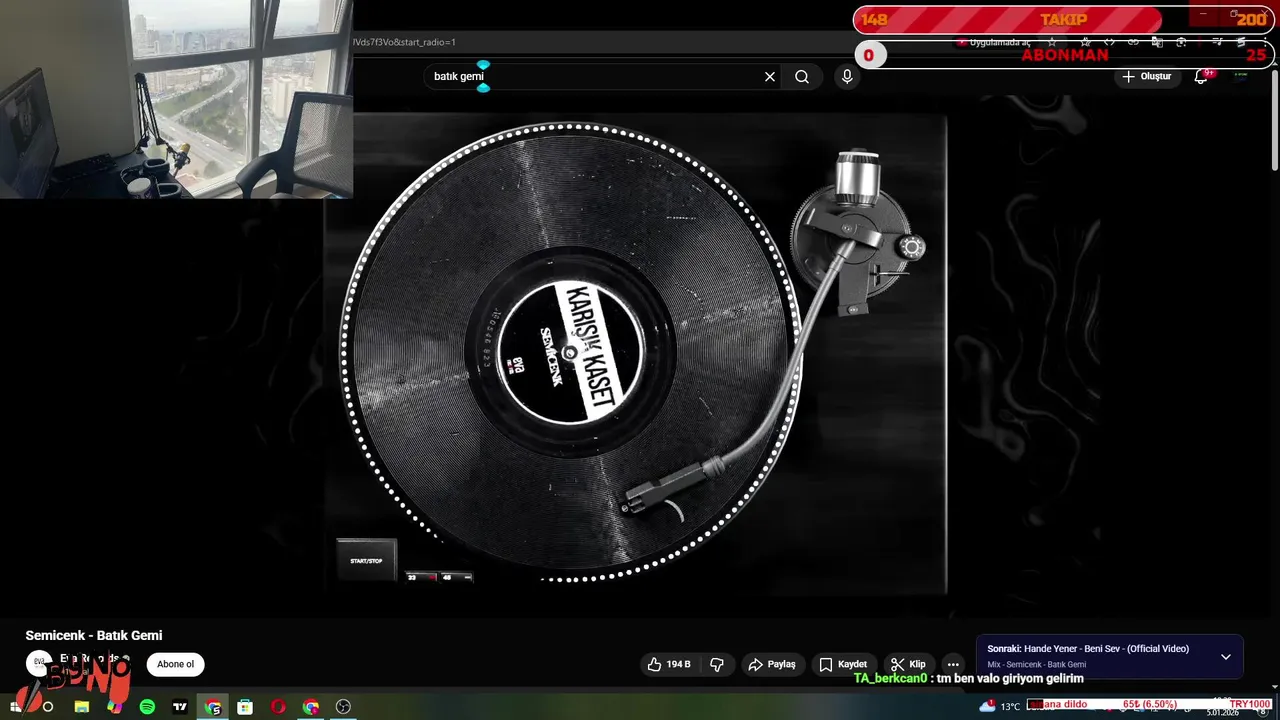Viewport: 1280px width, 720px height.
Task: Create a clip with Klip
Action: point(908,664)
